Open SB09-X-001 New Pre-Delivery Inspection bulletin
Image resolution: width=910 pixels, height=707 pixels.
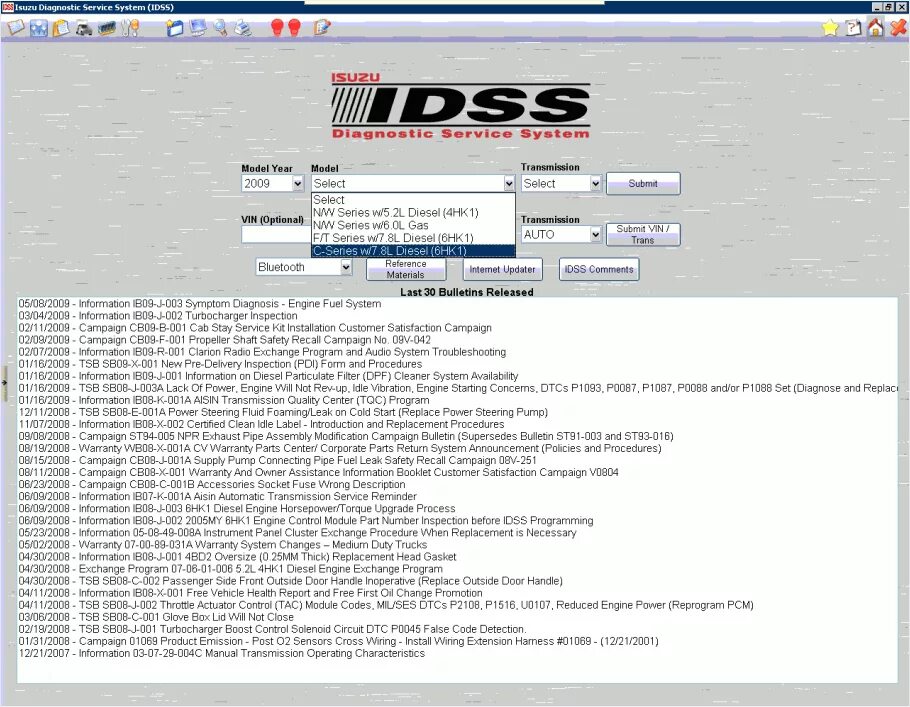[220, 365]
